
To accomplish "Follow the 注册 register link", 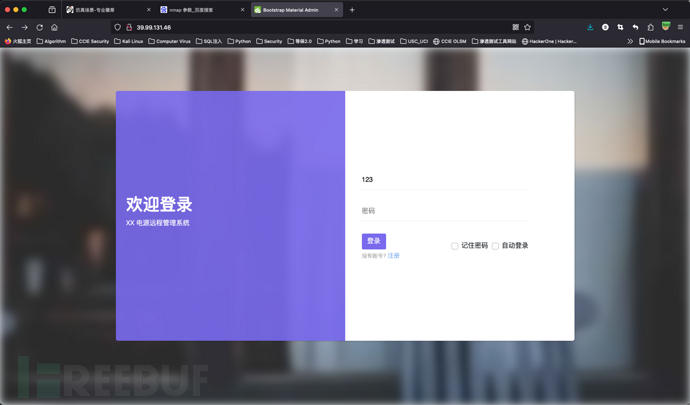I will tap(393, 256).
